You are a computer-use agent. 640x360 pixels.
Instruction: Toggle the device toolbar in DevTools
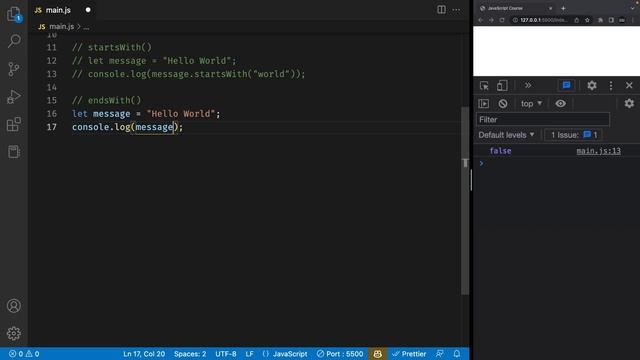(502, 86)
